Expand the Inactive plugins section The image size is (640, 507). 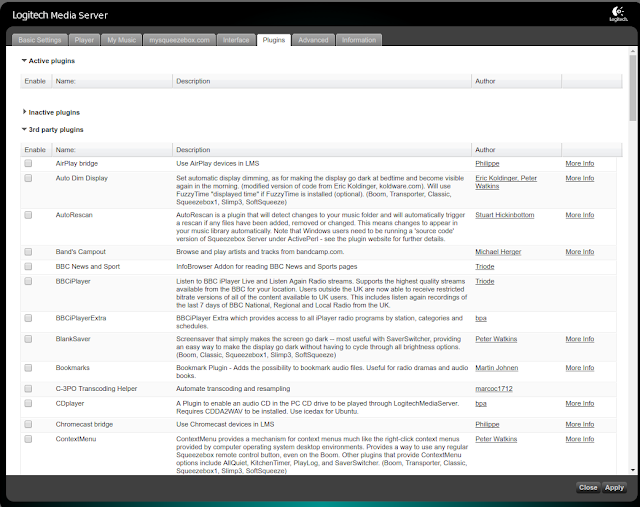[24, 112]
